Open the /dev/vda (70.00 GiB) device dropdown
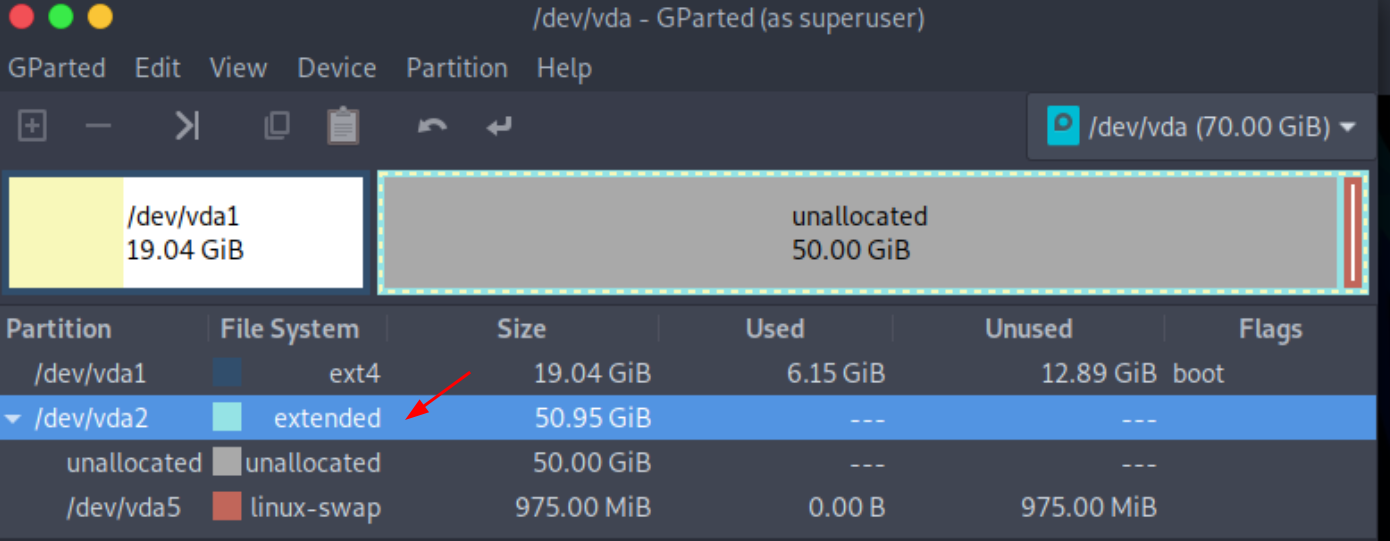Screen dimensions: 1390x541 [x=1202, y=127]
